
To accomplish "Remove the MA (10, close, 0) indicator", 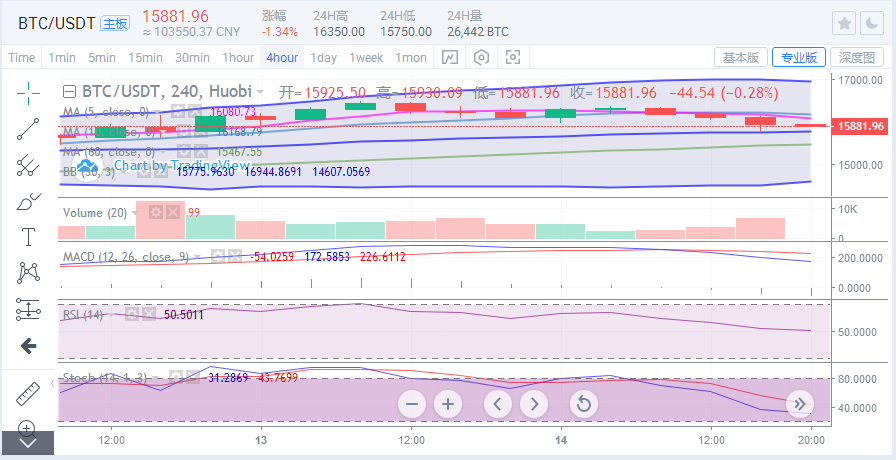I will tap(199, 132).
